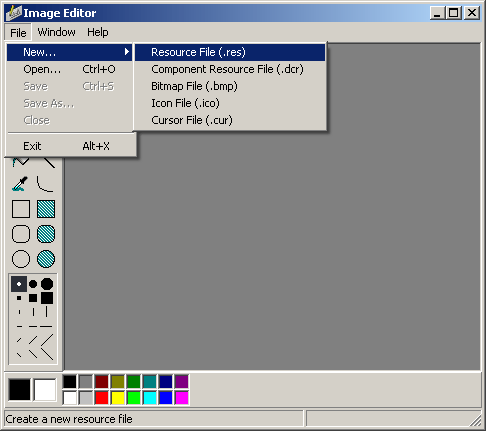The height and width of the screenshot is (431, 486).
Task: Create a new Component Resource File (.dcr)
Action: pos(230,69)
